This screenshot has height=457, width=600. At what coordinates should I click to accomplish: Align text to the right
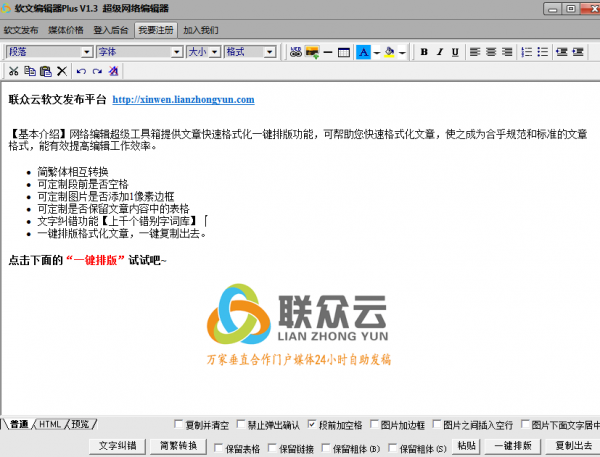507,52
